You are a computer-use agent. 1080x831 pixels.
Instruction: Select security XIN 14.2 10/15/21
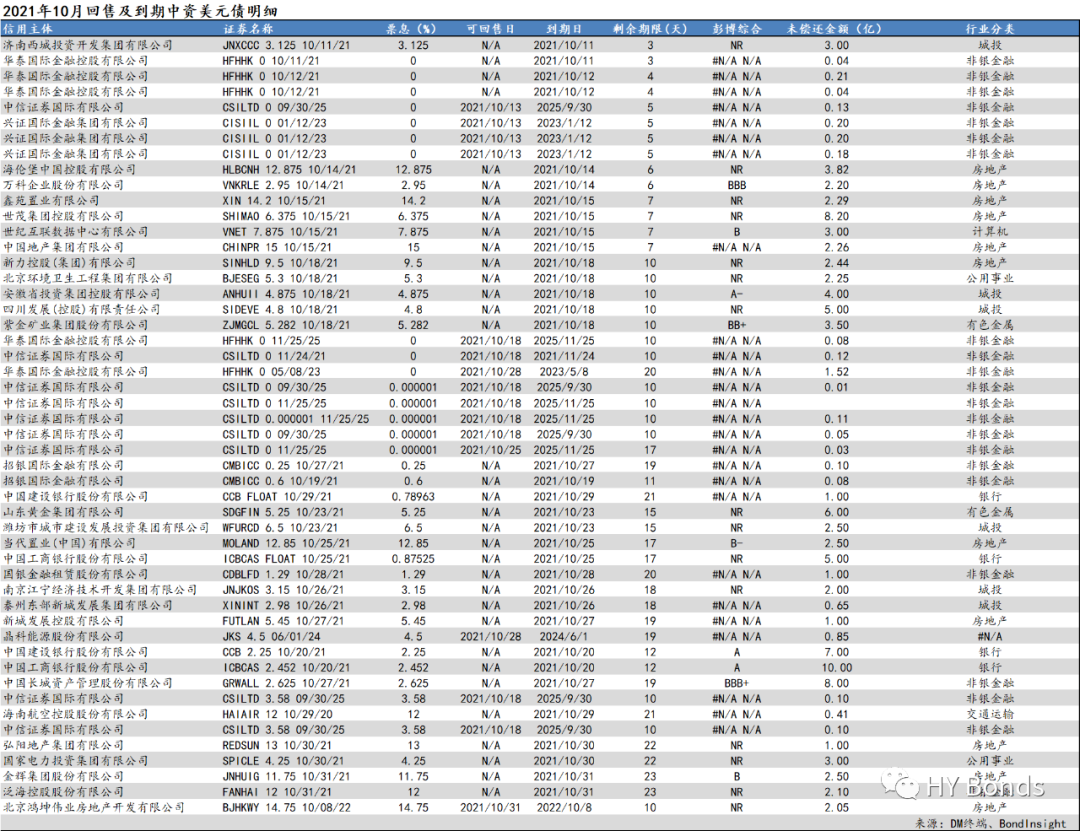click(274, 201)
